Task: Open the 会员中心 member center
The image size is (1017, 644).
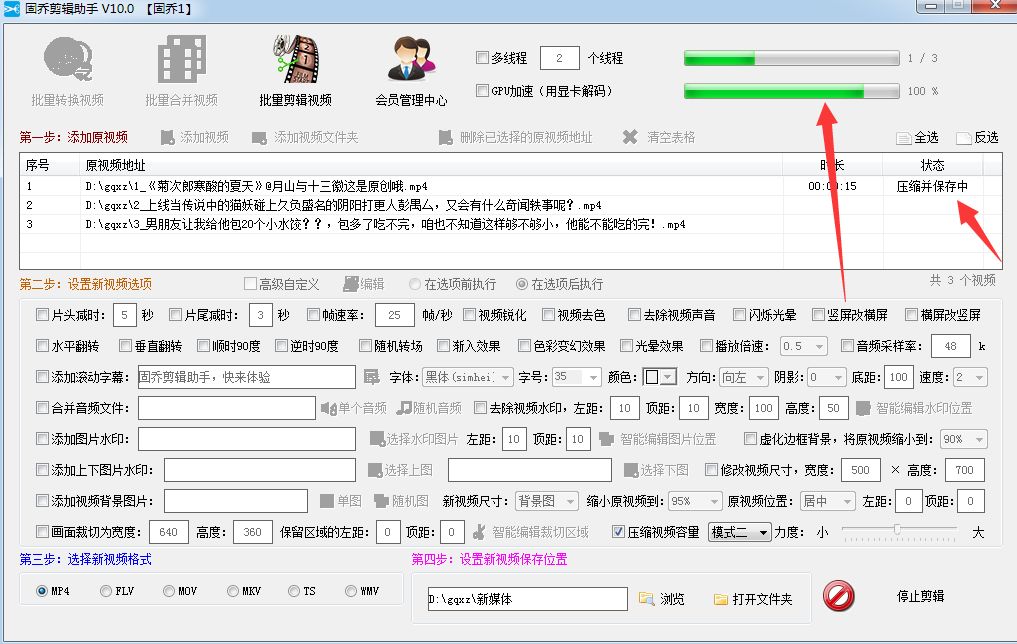Action: 414,68
